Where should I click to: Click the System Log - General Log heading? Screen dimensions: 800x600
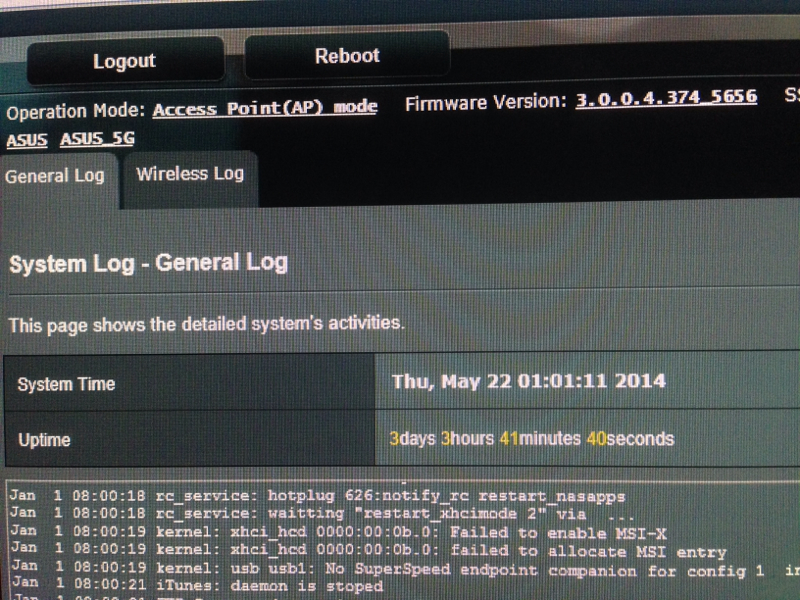click(148, 263)
